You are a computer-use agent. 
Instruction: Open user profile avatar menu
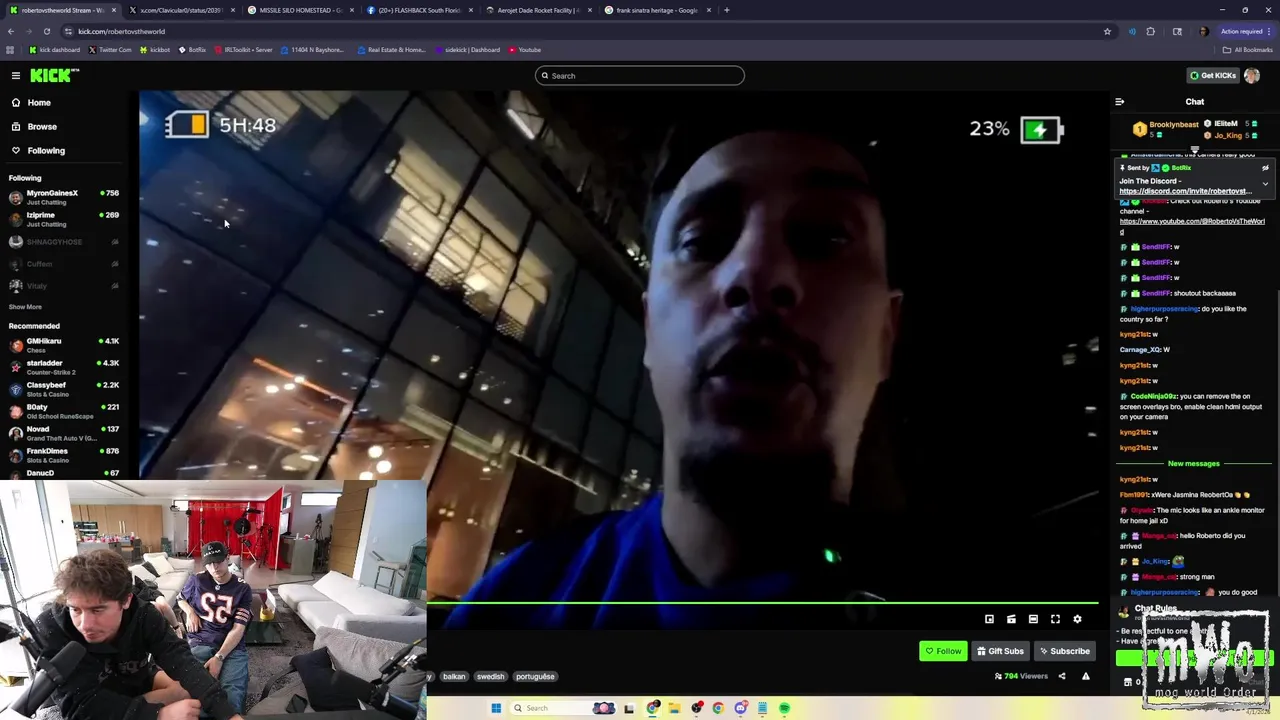[x=1252, y=75]
